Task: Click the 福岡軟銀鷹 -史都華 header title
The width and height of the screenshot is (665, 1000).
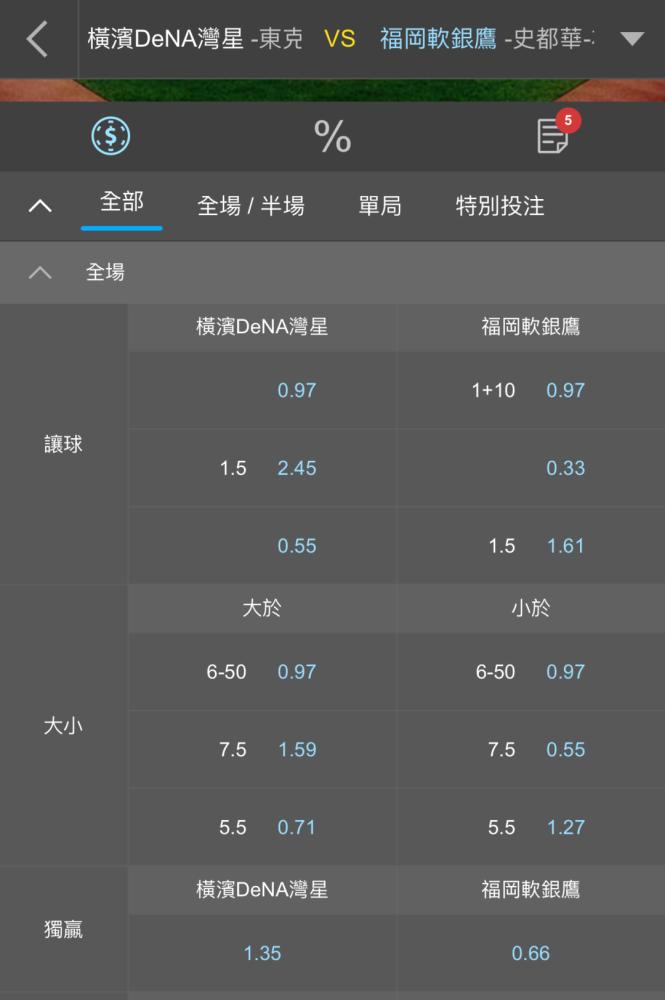Action: click(x=487, y=39)
